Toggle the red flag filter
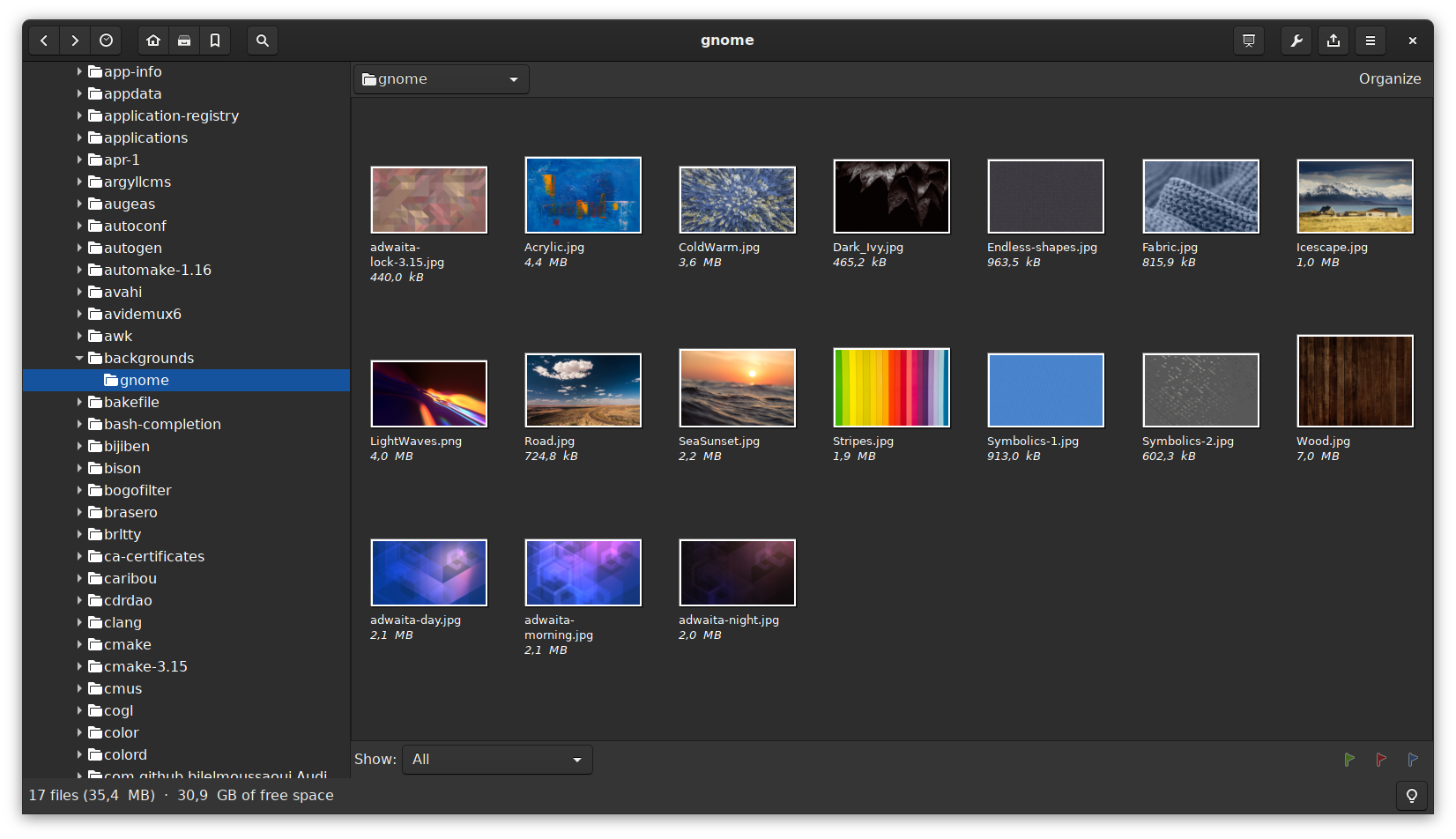 point(1381,760)
